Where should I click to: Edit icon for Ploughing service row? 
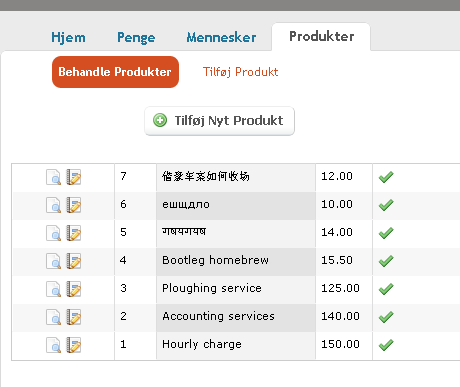[74, 289]
